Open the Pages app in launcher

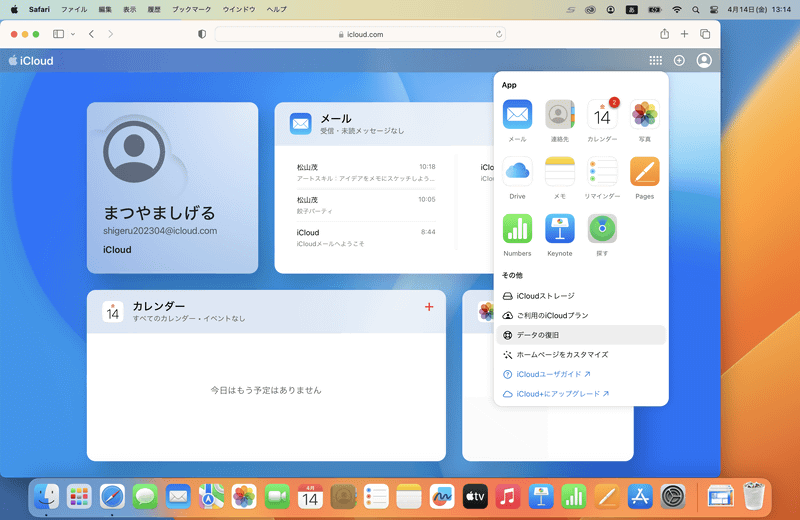coord(644,171)
